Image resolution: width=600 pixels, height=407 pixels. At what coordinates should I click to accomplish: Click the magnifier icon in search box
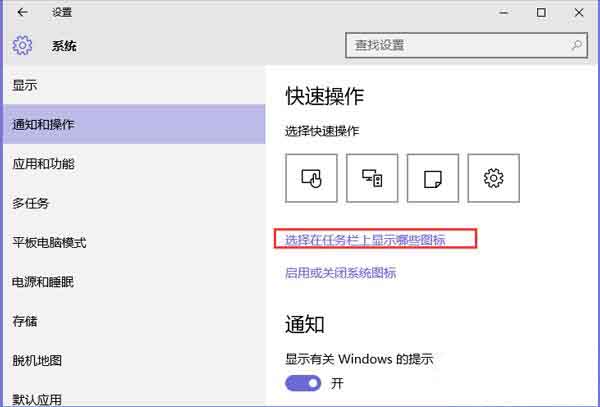pos(577,45)
